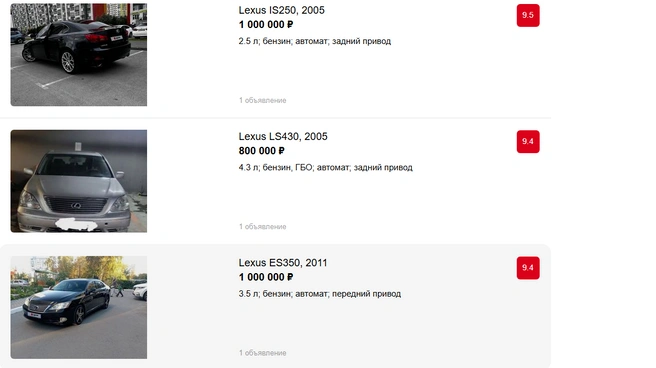Screen dimensions: 656x368
Task: Select the highlighted Lexus ES350 listing card
Action: coord(275,307)
